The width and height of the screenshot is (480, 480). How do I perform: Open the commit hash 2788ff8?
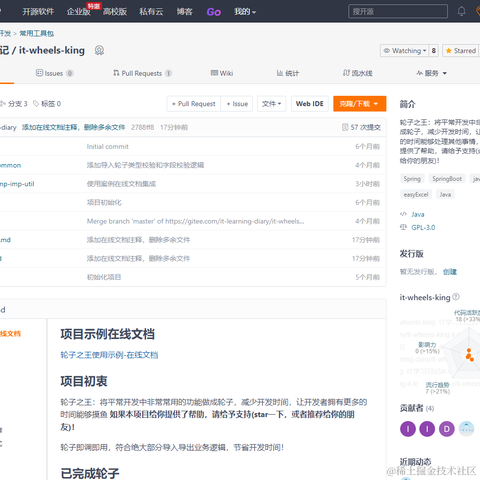click(142, 127)
